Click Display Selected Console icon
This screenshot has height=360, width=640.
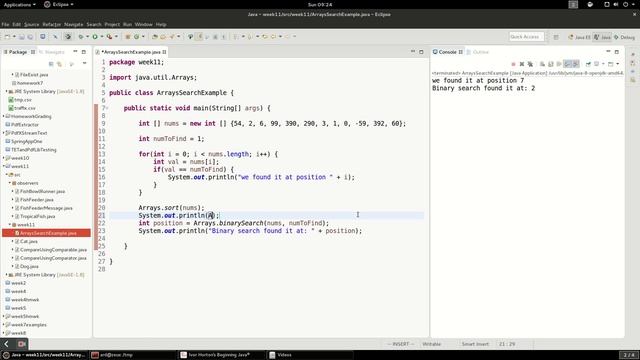tap(596, 64)
